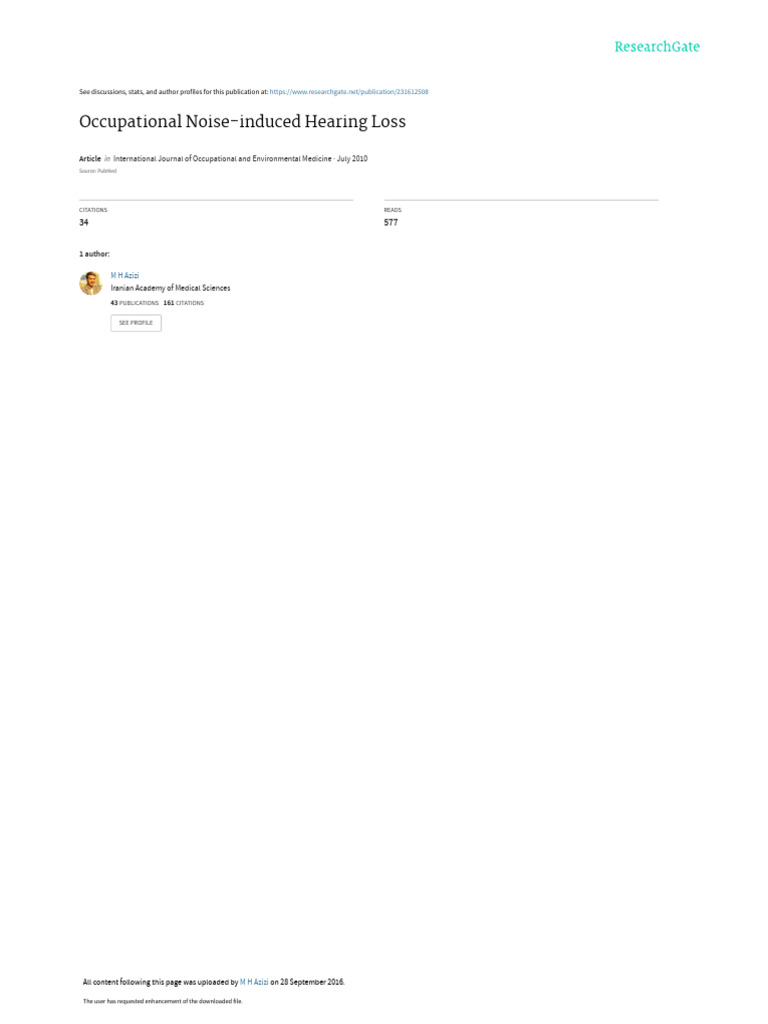This screenshot has height=1024, width=768.
Task: Click the International Journal of Occupational and Environmental Medicine name
Action: 222,159
